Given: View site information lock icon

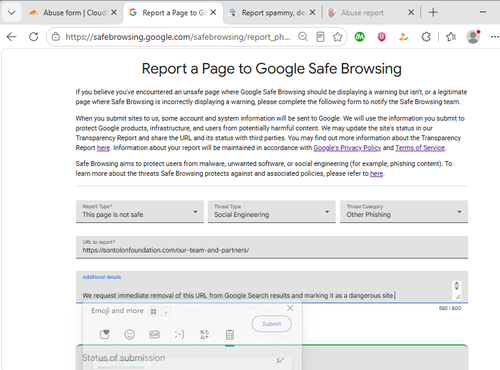Looking at the screenshot, I should [56, 37].
